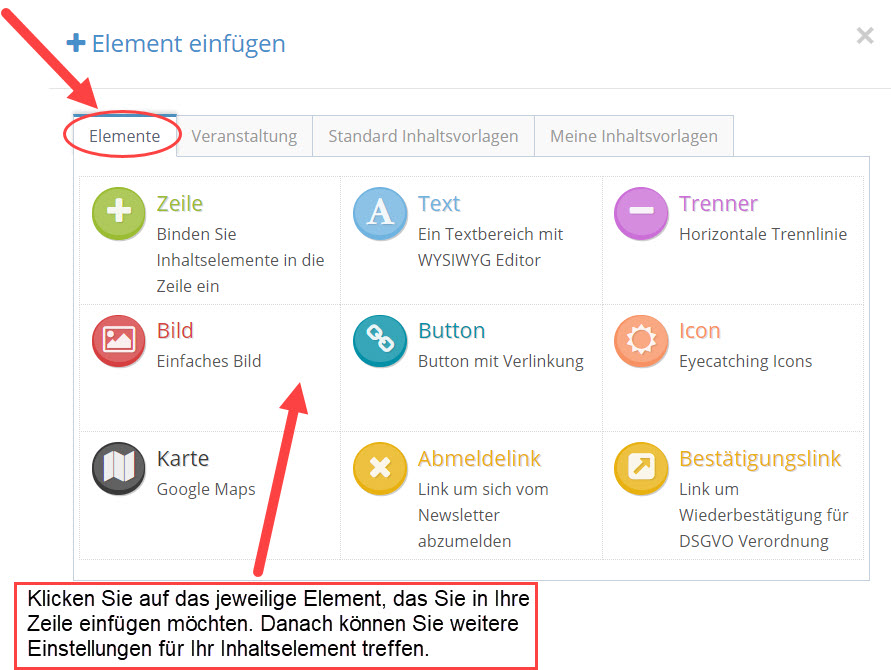891x670 pixels.
Task: Click the teal Button chain-link icon
Action: (x=380, y=341)
